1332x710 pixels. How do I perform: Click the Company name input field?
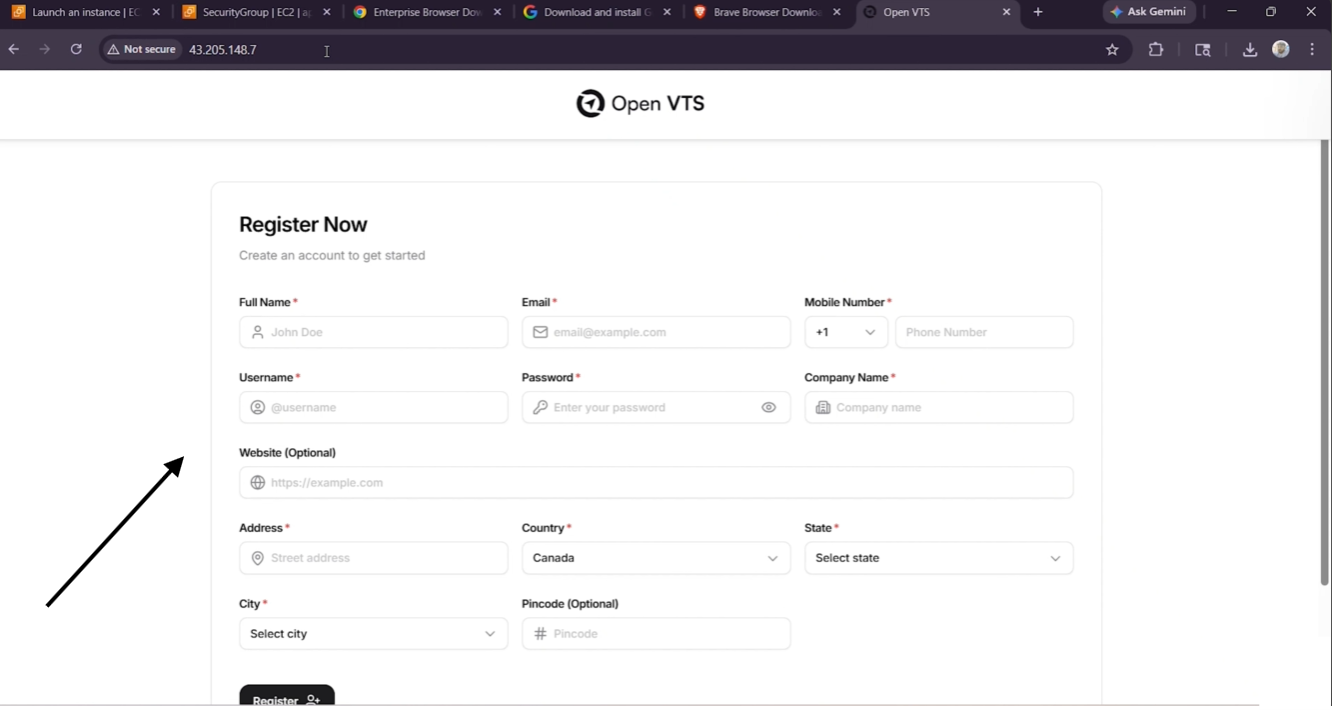pyautogui.click(x=939, y=407)
